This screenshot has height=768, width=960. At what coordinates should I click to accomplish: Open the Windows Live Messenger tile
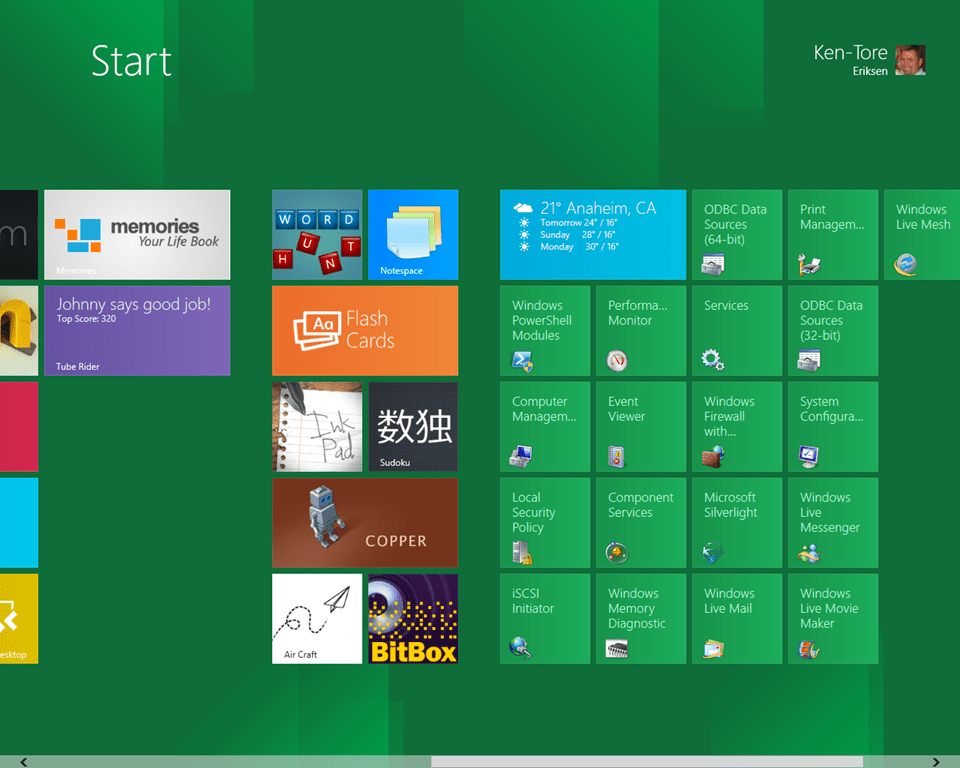coord(833,522)
